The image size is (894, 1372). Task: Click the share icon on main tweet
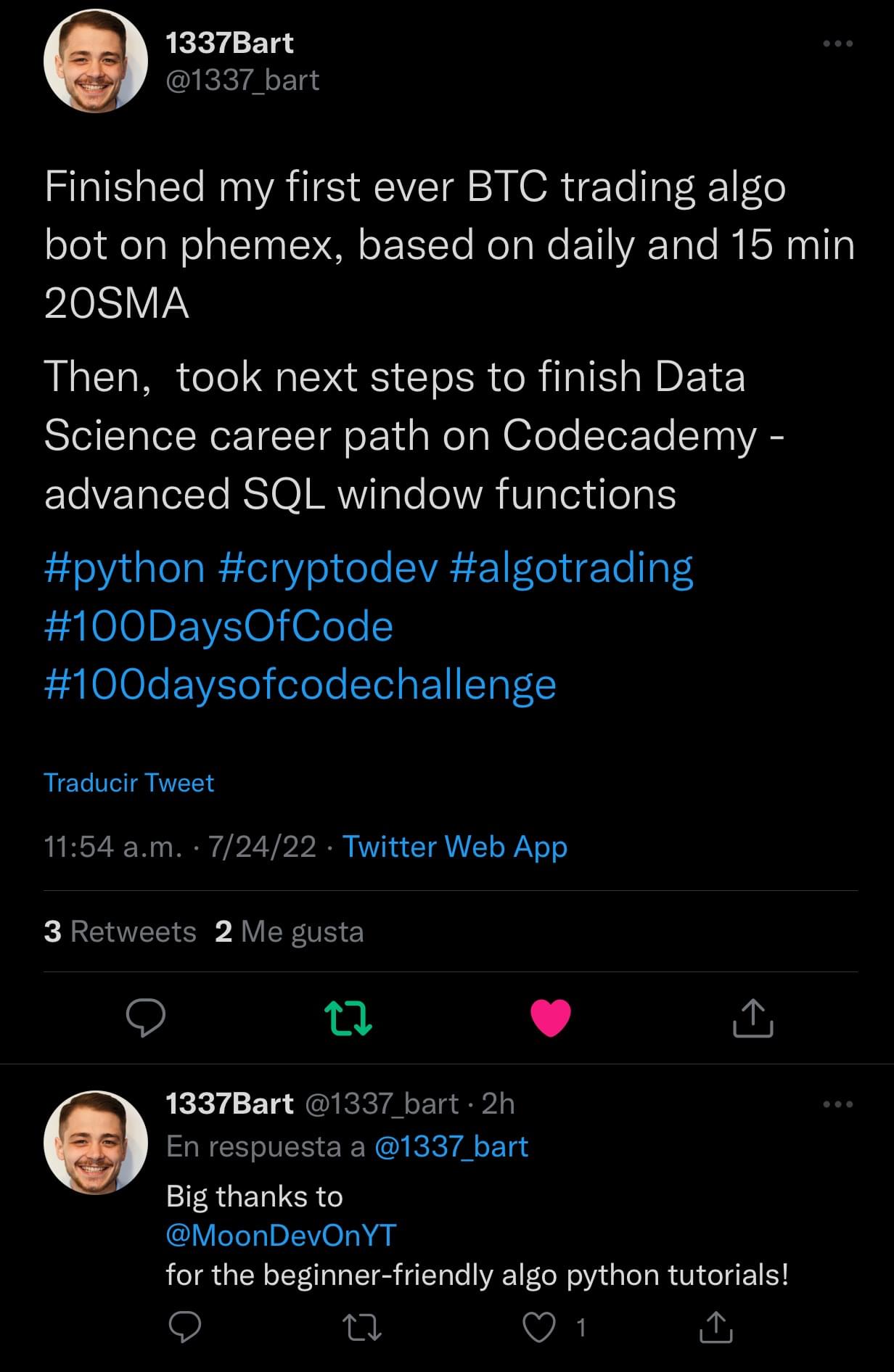[x=752, y=1017]
